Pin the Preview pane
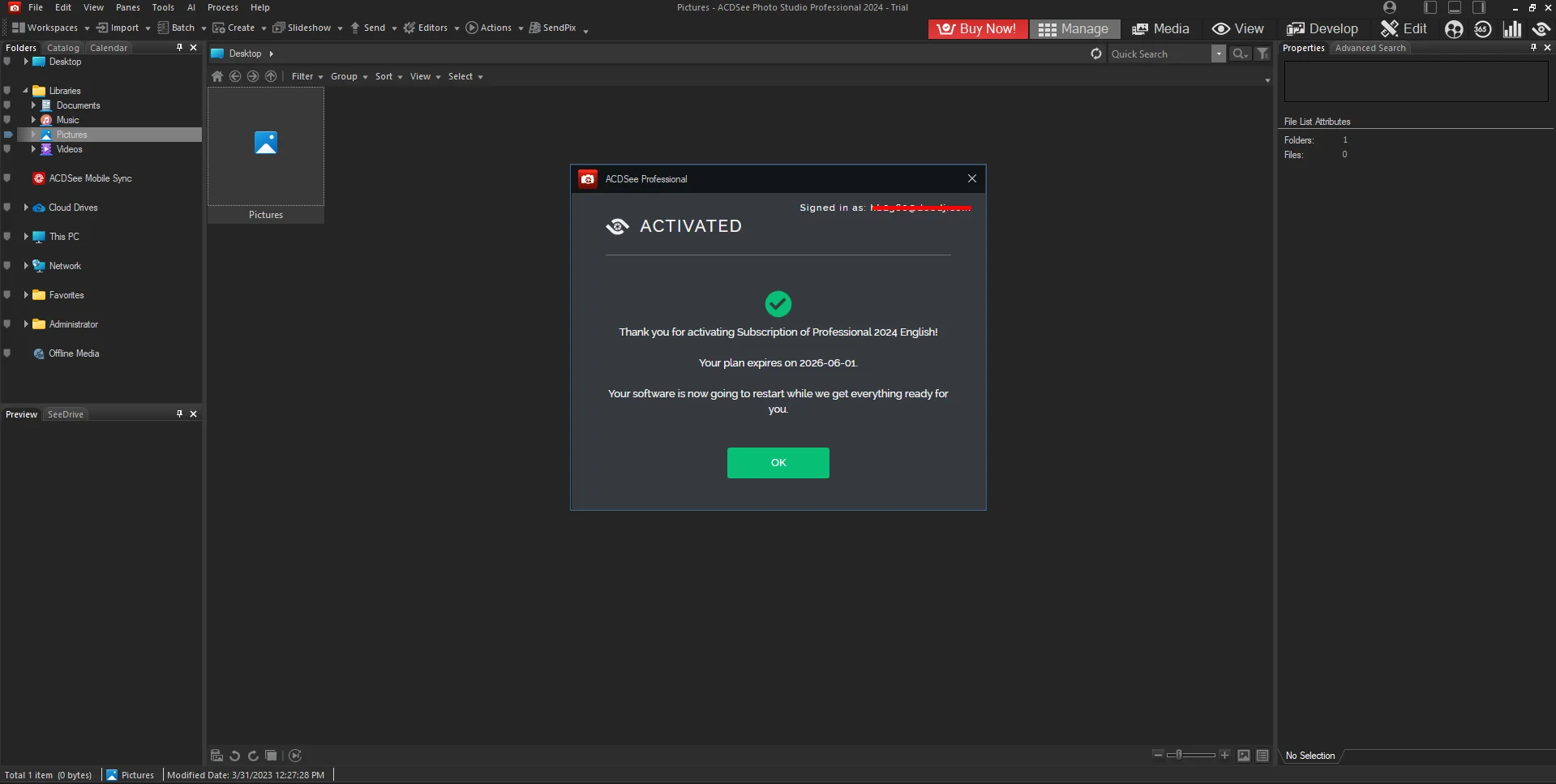The width and height of the screenshot is (1556, 784). coord(179,414)
